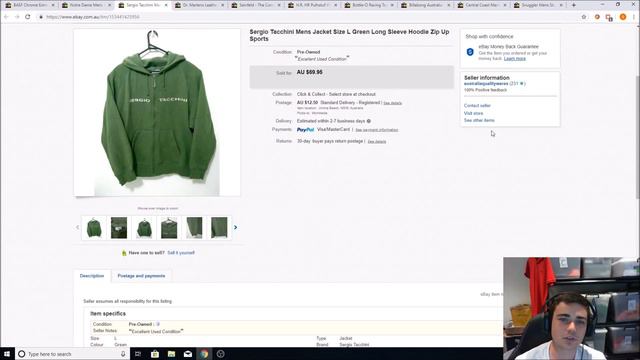The image size is (640, 360).
Task: Open the seller's username profile link
Action: coord(486,84)
